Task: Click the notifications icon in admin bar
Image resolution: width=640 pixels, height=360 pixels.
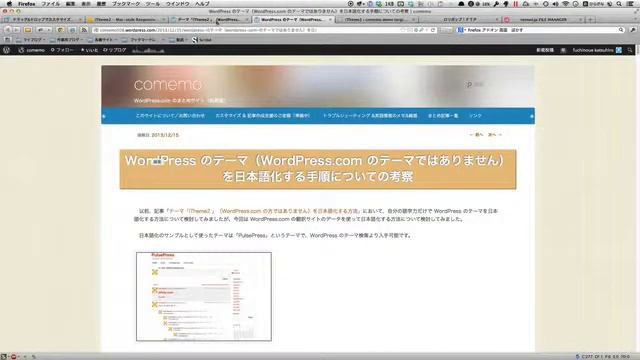Action: point(563,50)
